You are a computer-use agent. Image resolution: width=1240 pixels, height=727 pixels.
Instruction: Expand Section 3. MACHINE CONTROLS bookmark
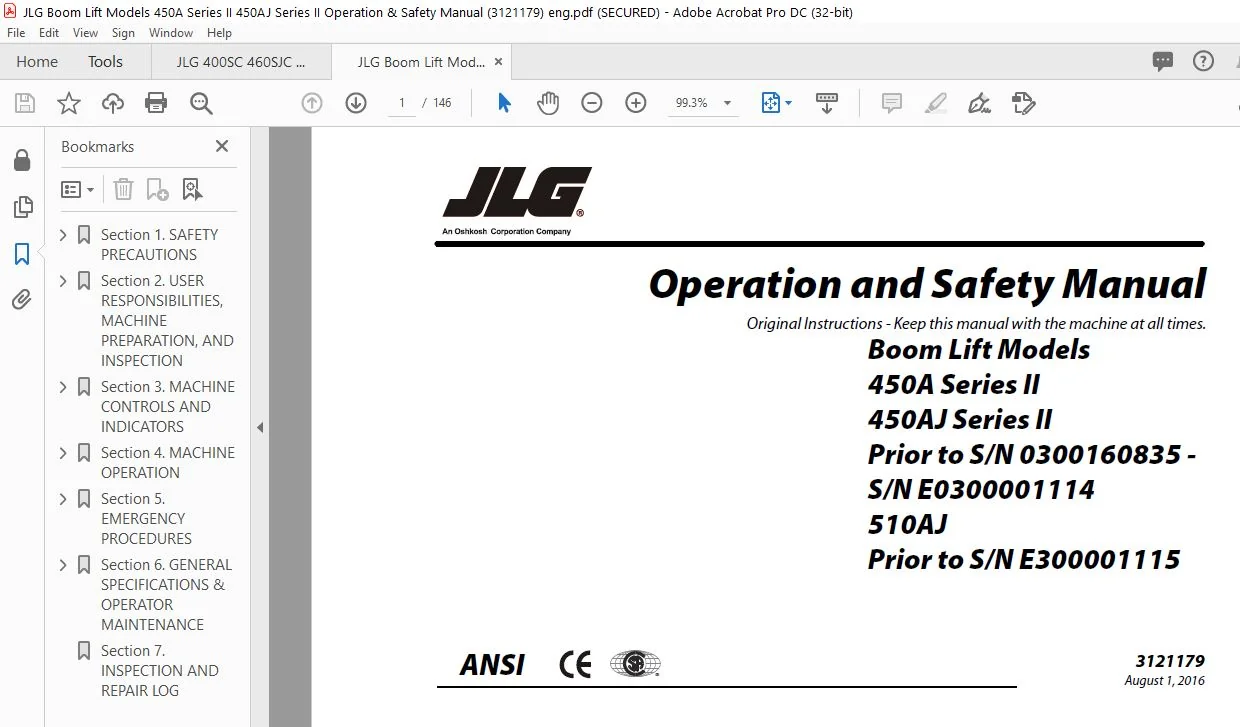pos(64,387)
